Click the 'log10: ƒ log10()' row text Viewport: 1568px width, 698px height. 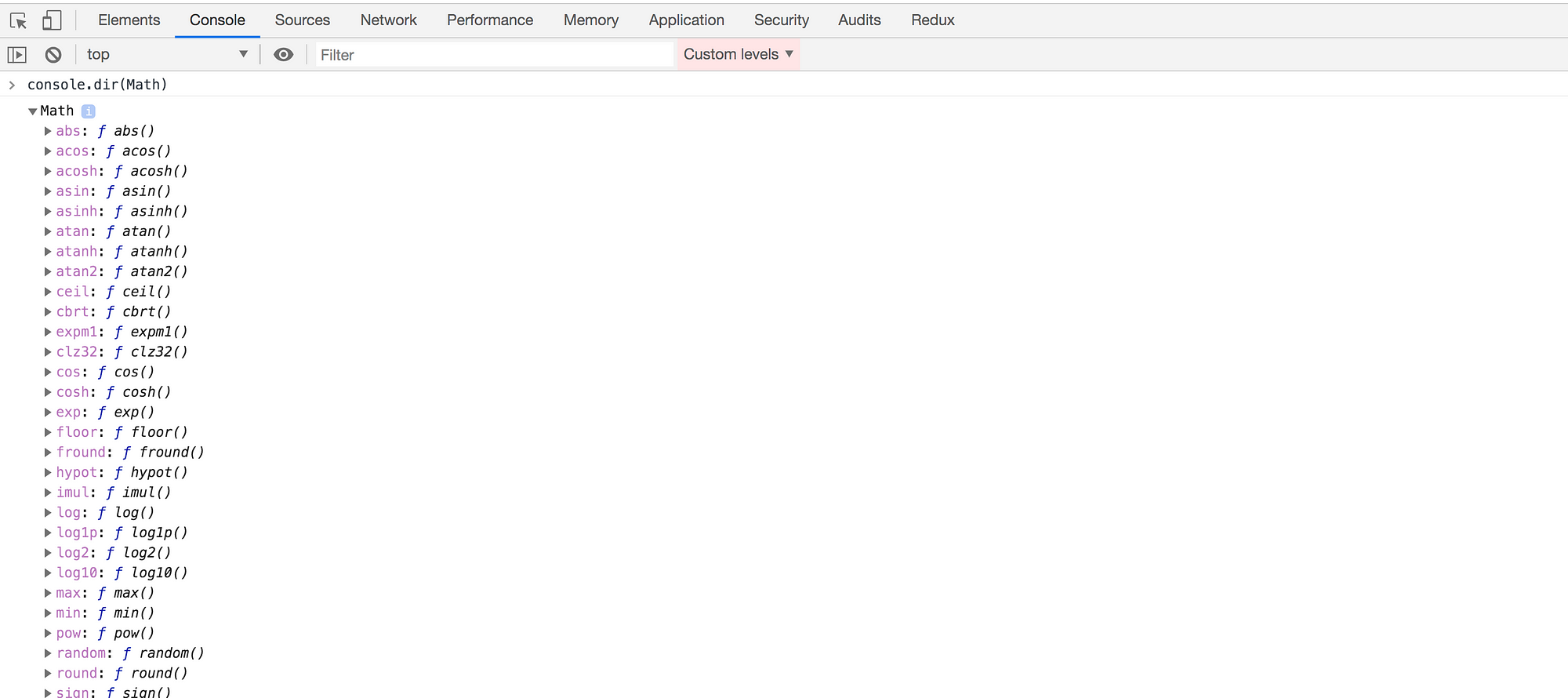coord(122,573)
